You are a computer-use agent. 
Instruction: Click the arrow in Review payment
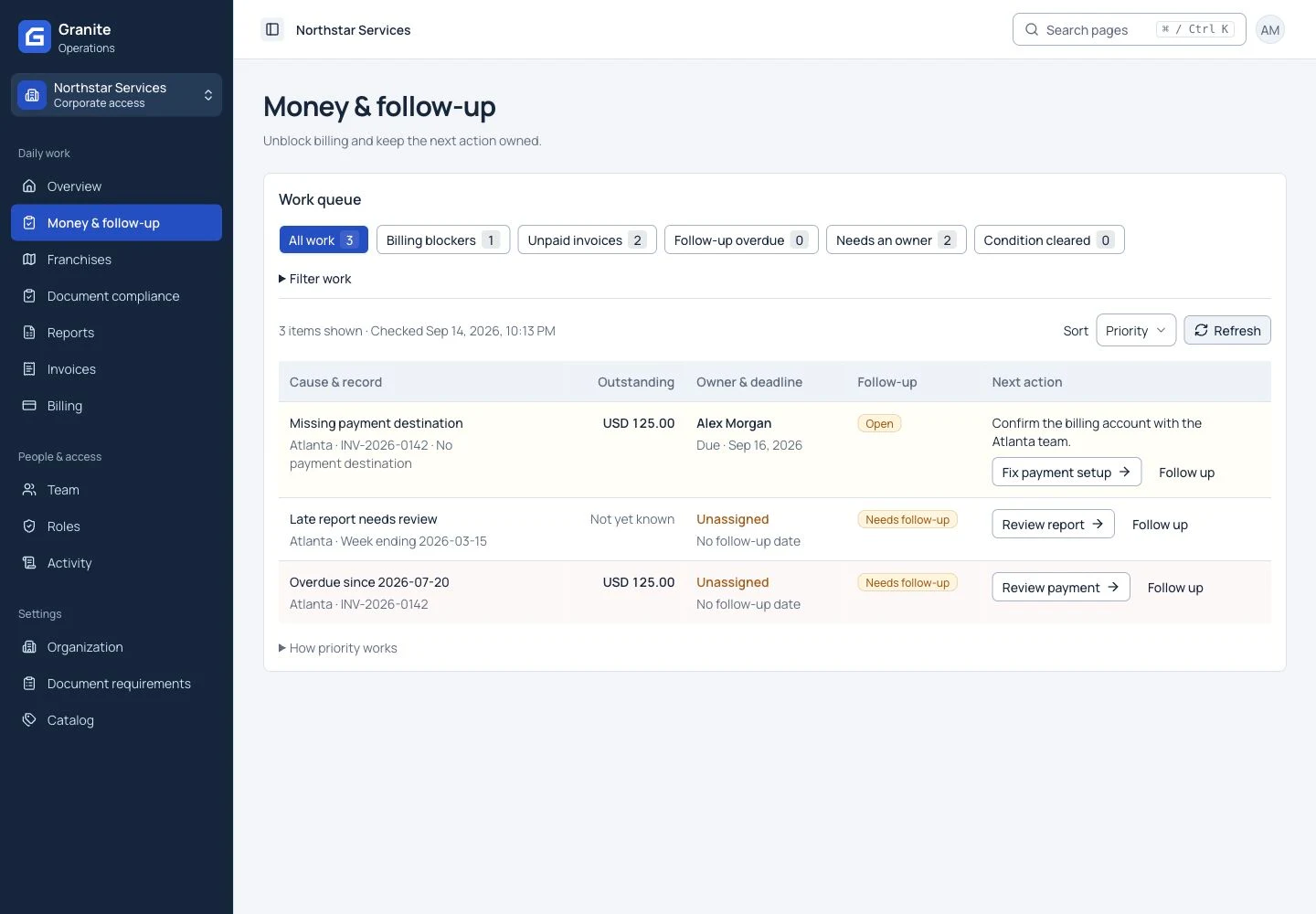[1113, 587]
